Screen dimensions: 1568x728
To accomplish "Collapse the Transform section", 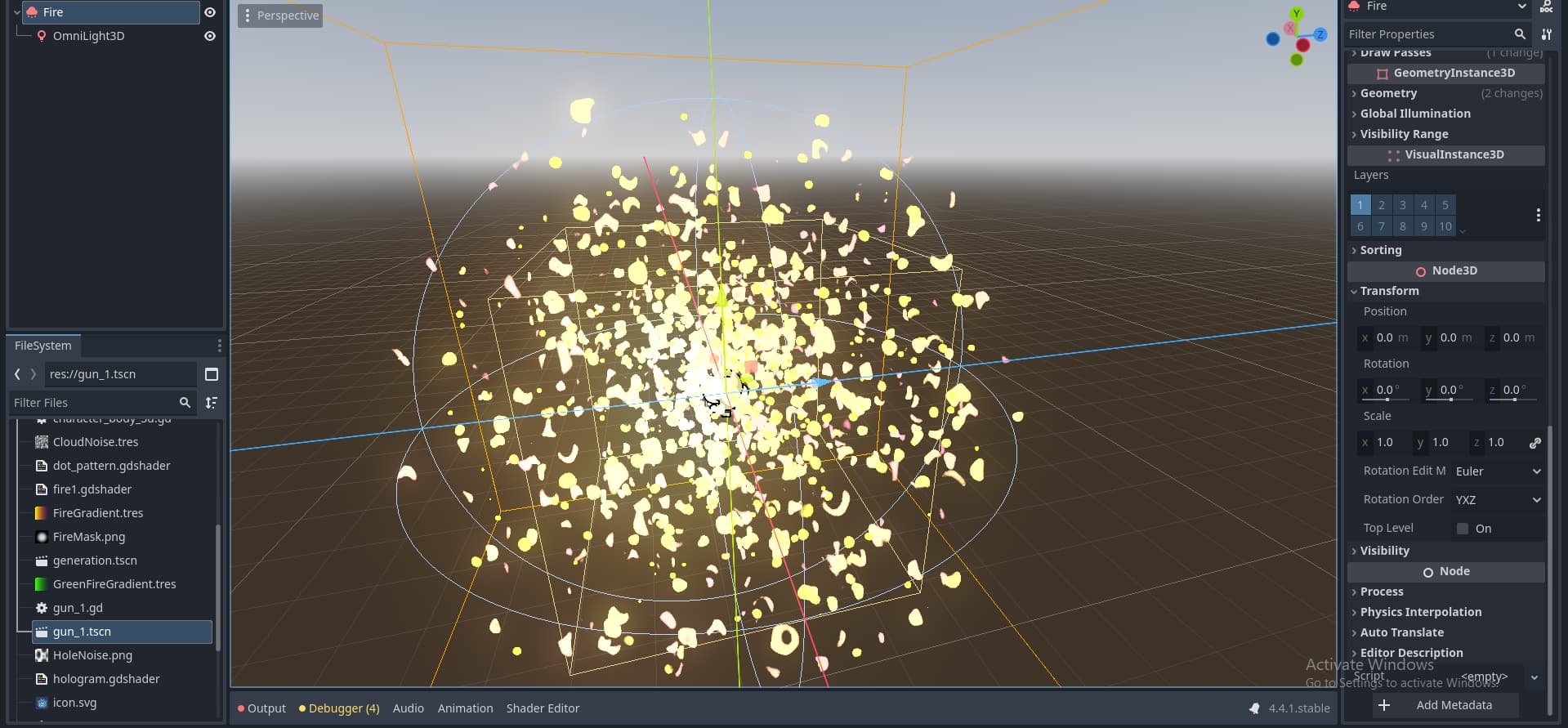I will click(x=1446, y=291).
